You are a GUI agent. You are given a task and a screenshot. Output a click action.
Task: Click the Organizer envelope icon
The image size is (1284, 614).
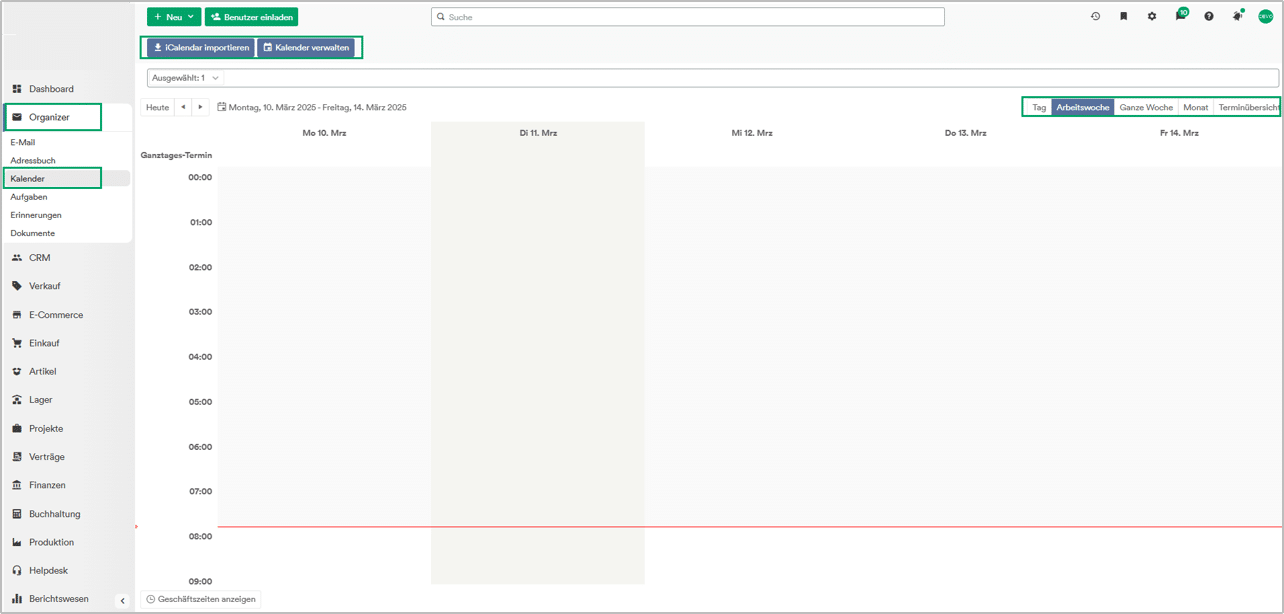[x=17, y=117]
